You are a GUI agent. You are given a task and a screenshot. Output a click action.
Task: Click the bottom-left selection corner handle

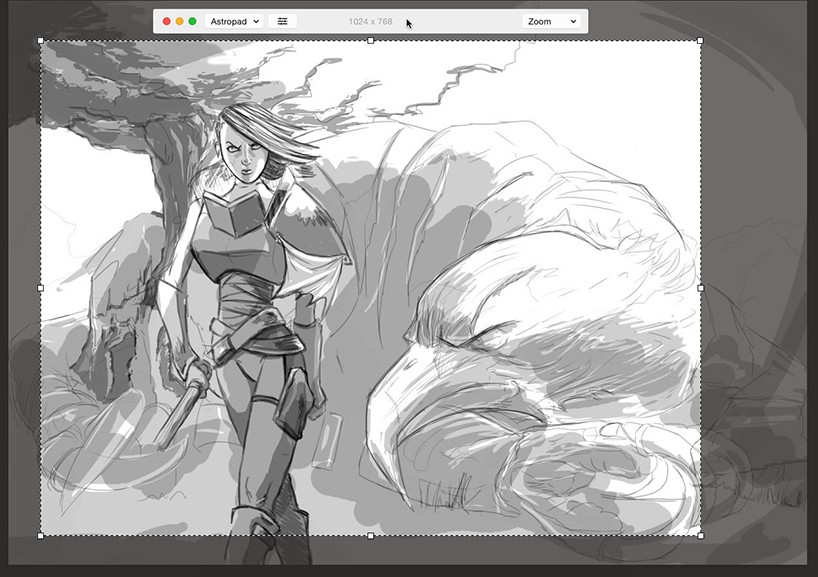(x=41, y=536)
